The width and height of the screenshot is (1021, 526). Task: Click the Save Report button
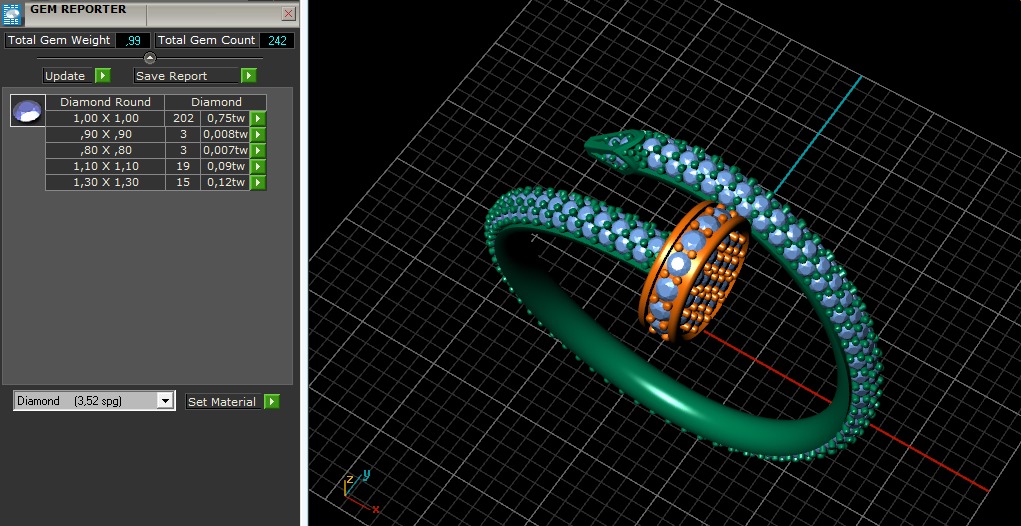(187, 76)
